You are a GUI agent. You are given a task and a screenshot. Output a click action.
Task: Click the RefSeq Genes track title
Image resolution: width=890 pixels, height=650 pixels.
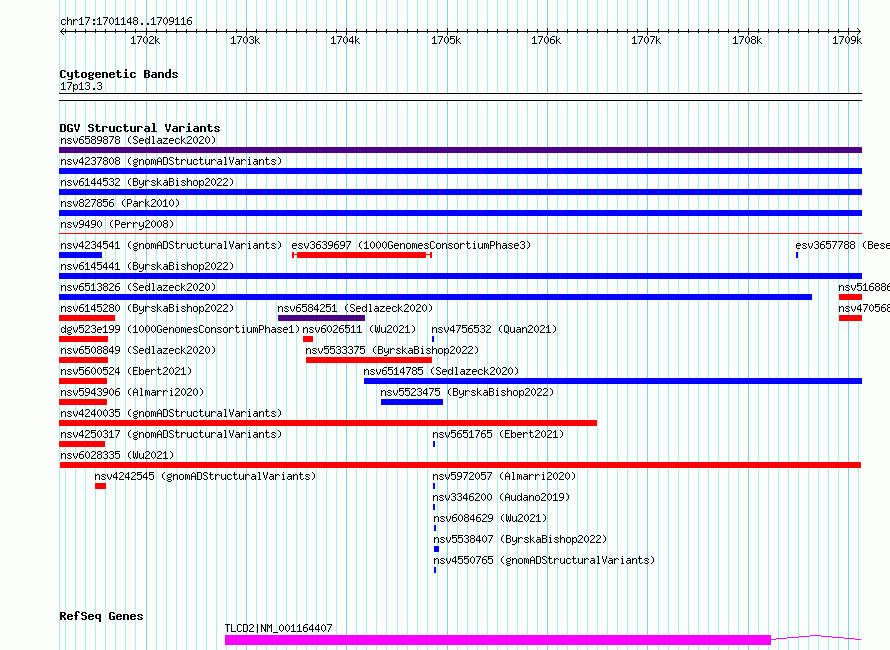pyautogui.click(x=101, y=616)
